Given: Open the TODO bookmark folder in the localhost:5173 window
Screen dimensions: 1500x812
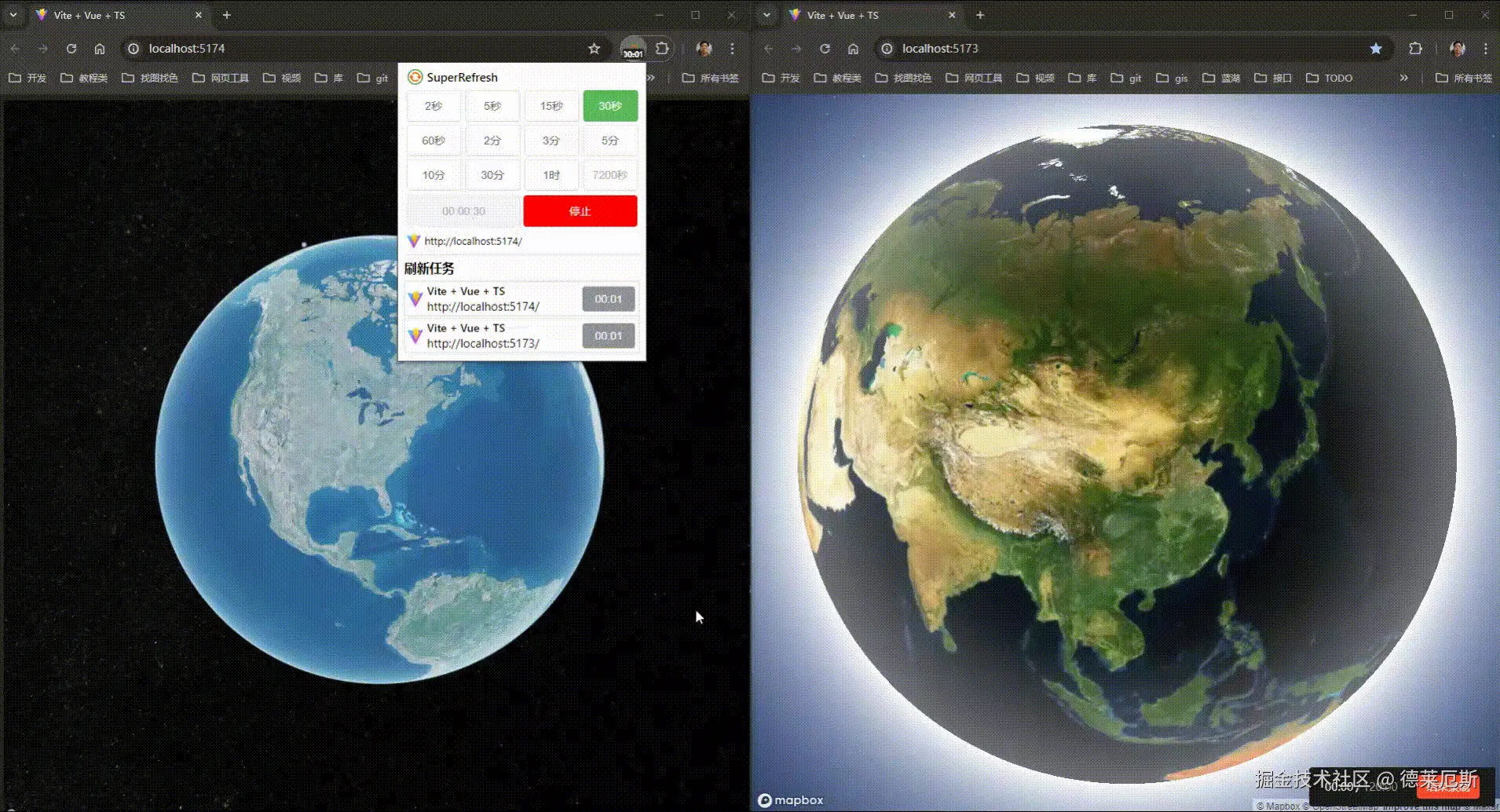Looking at the screenshot, I should tap(1330, 78).
